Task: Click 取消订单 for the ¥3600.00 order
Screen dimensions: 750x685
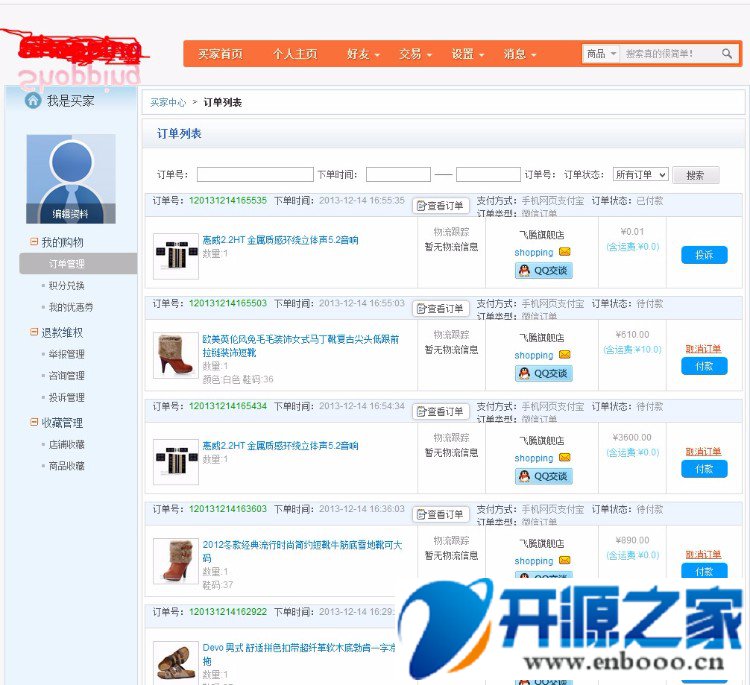Action: [x=703, y=452]
